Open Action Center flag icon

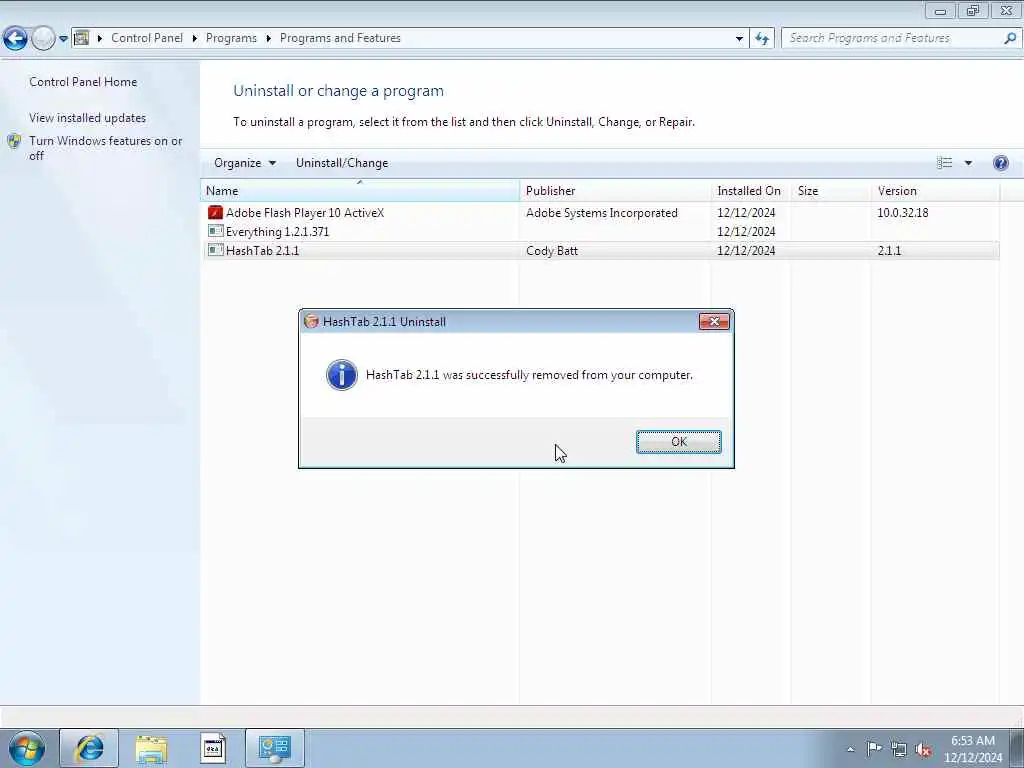874,748
